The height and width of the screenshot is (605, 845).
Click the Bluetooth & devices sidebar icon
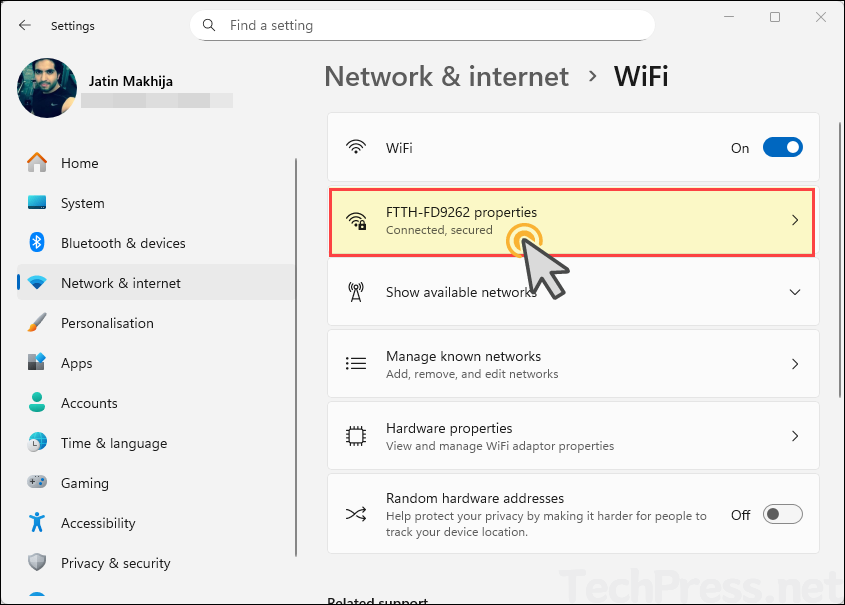(x=37, y=243)
